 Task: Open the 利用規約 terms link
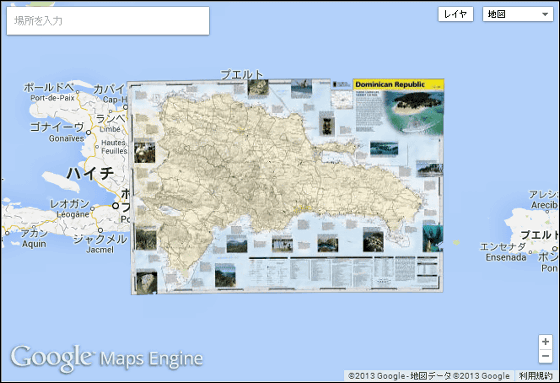click(x=535, y=376)
